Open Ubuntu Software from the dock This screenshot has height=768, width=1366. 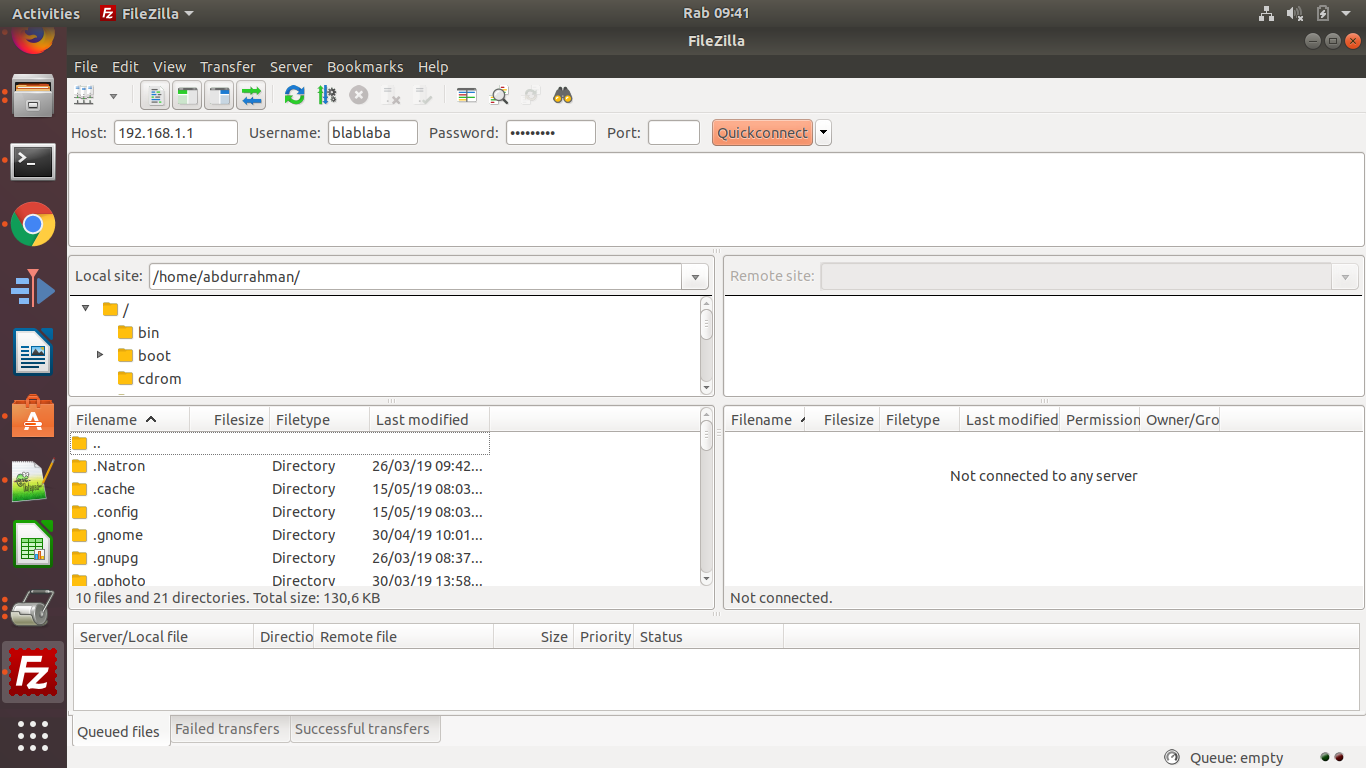(33, 417)
